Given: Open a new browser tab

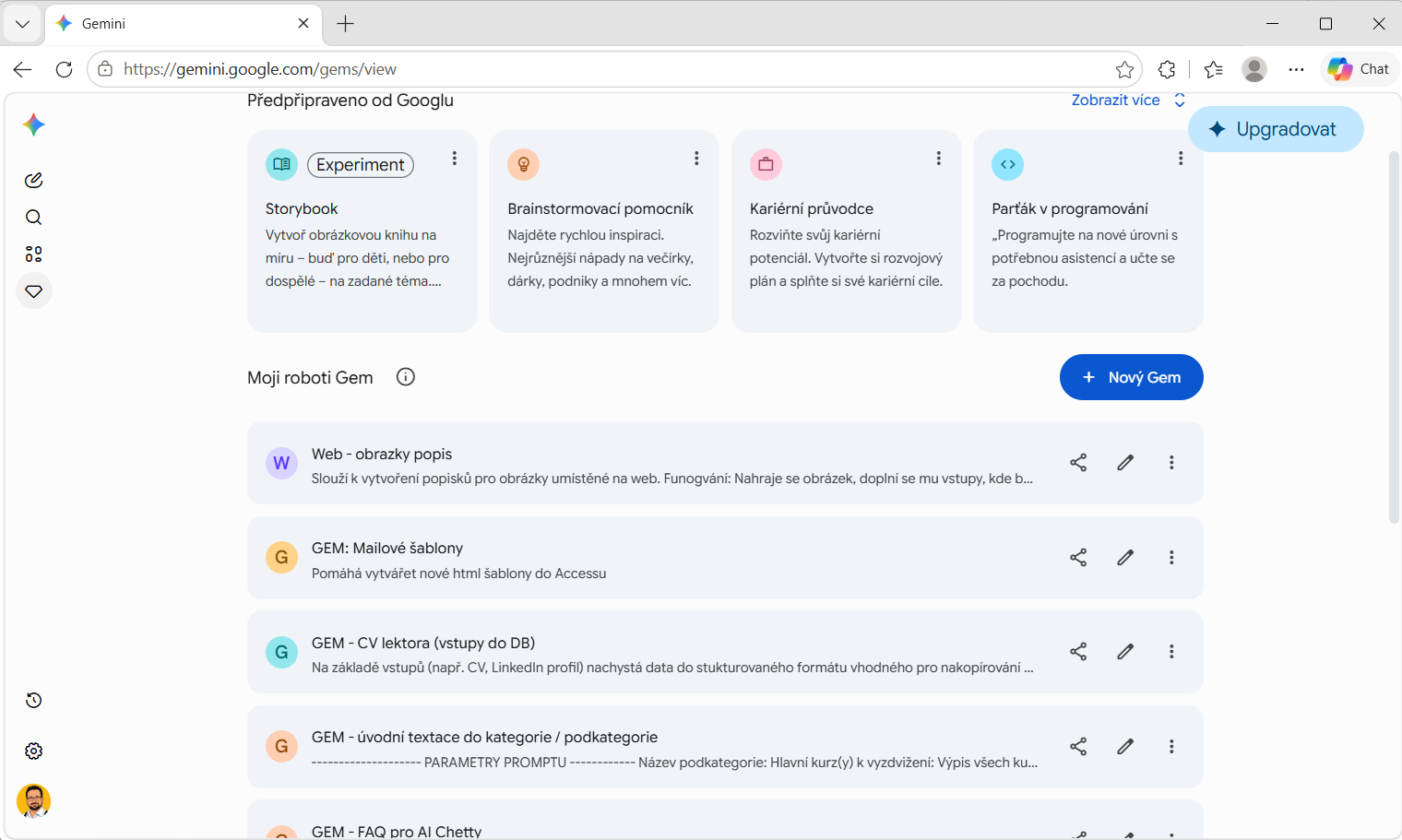Looking at the screenshot, I should click(346, 24).
